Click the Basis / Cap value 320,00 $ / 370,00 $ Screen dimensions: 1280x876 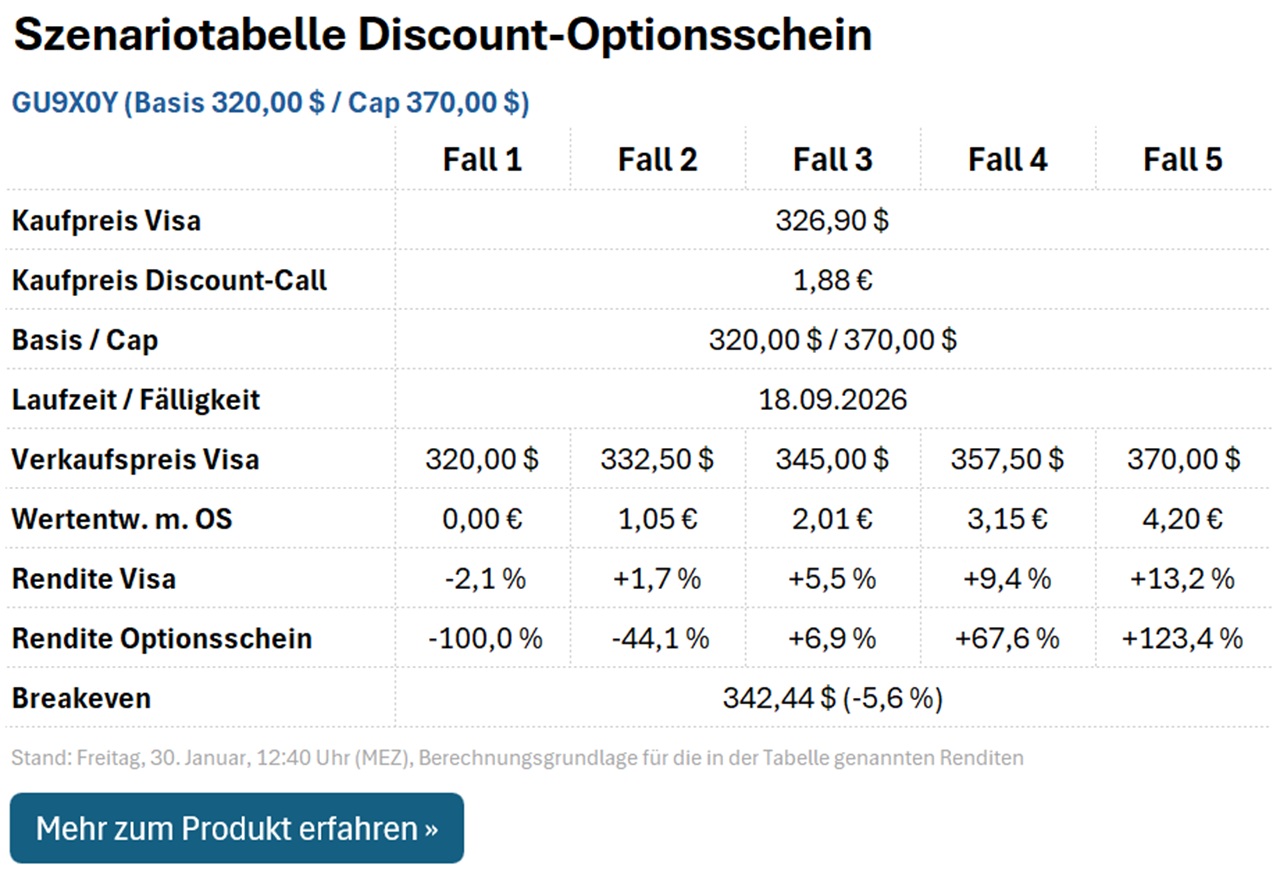(833, 339)
